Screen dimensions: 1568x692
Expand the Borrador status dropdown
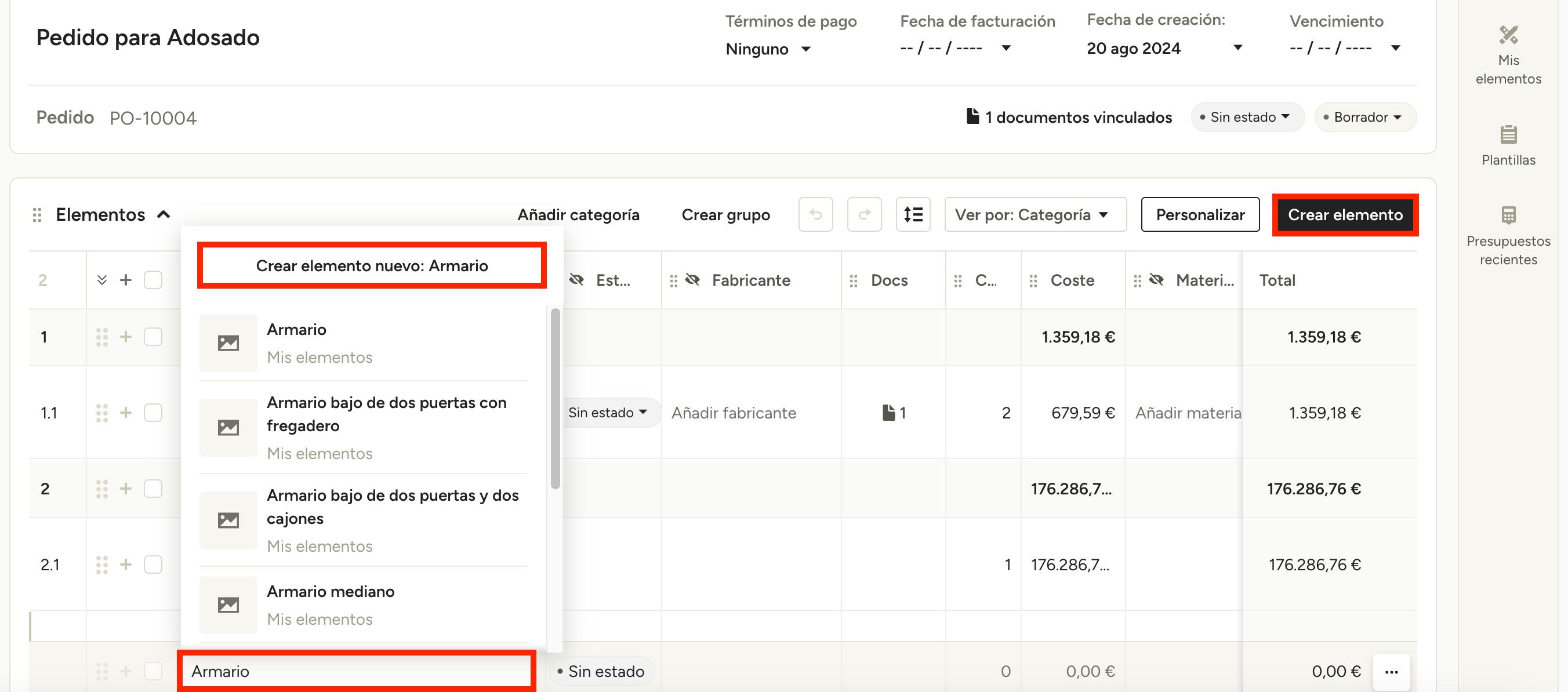tap(1366, 117)
